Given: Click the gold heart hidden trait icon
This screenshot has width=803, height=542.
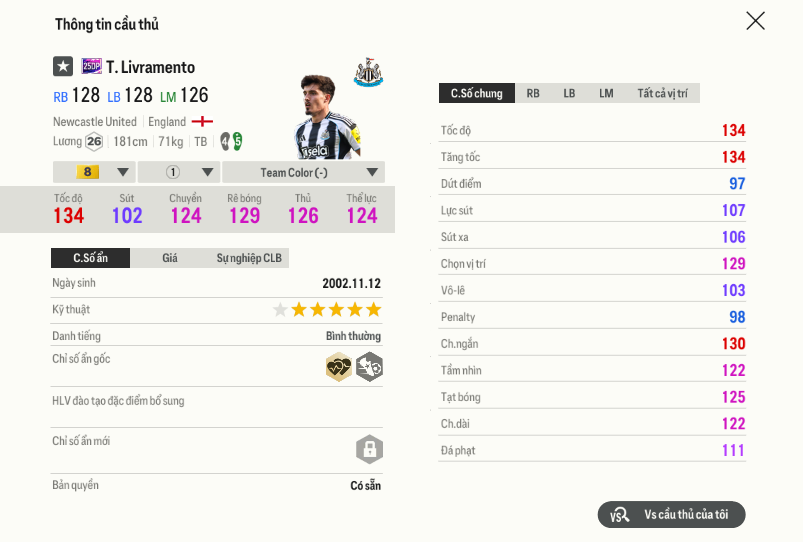Looking at the screenshot, I should [339, 367].
